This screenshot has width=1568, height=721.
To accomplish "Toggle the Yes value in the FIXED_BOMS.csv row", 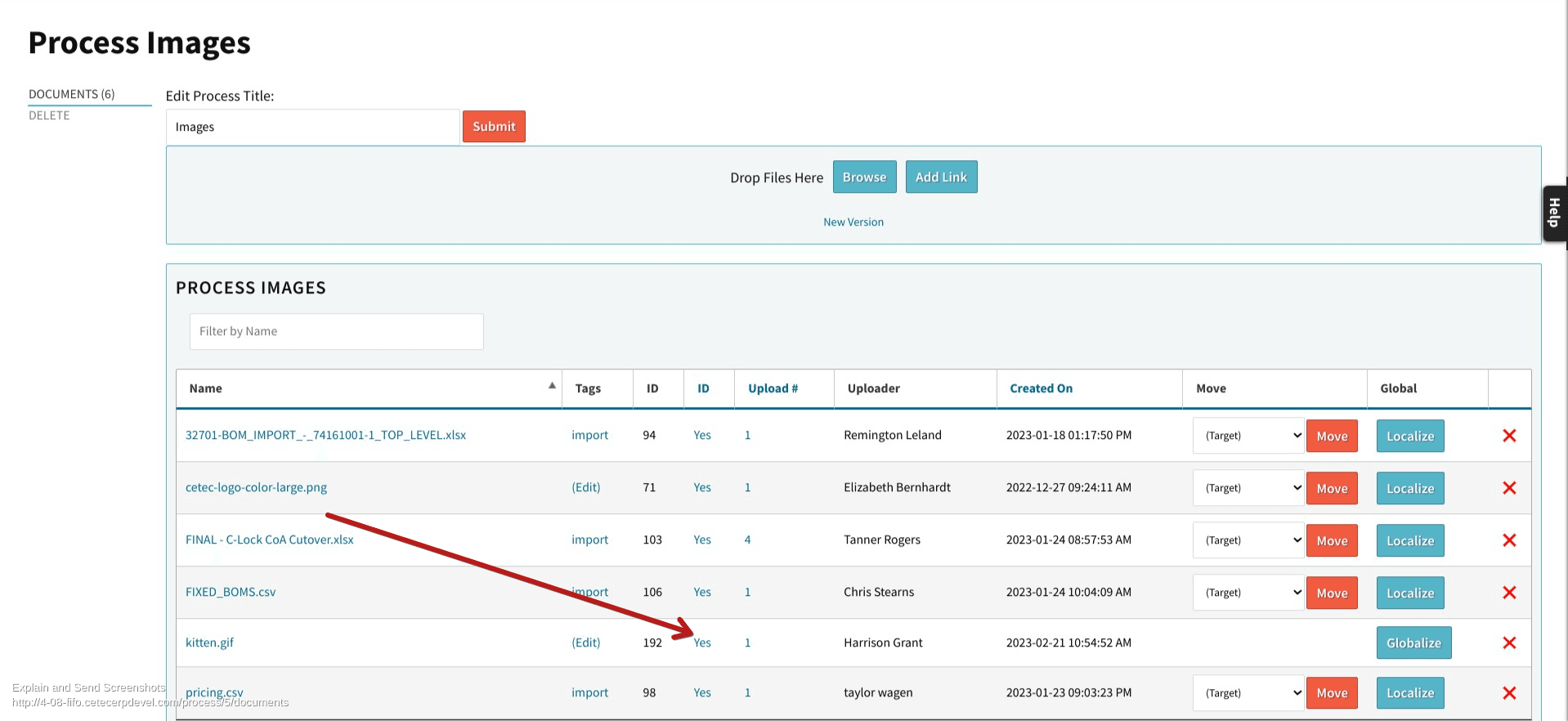I will [702, 592].
